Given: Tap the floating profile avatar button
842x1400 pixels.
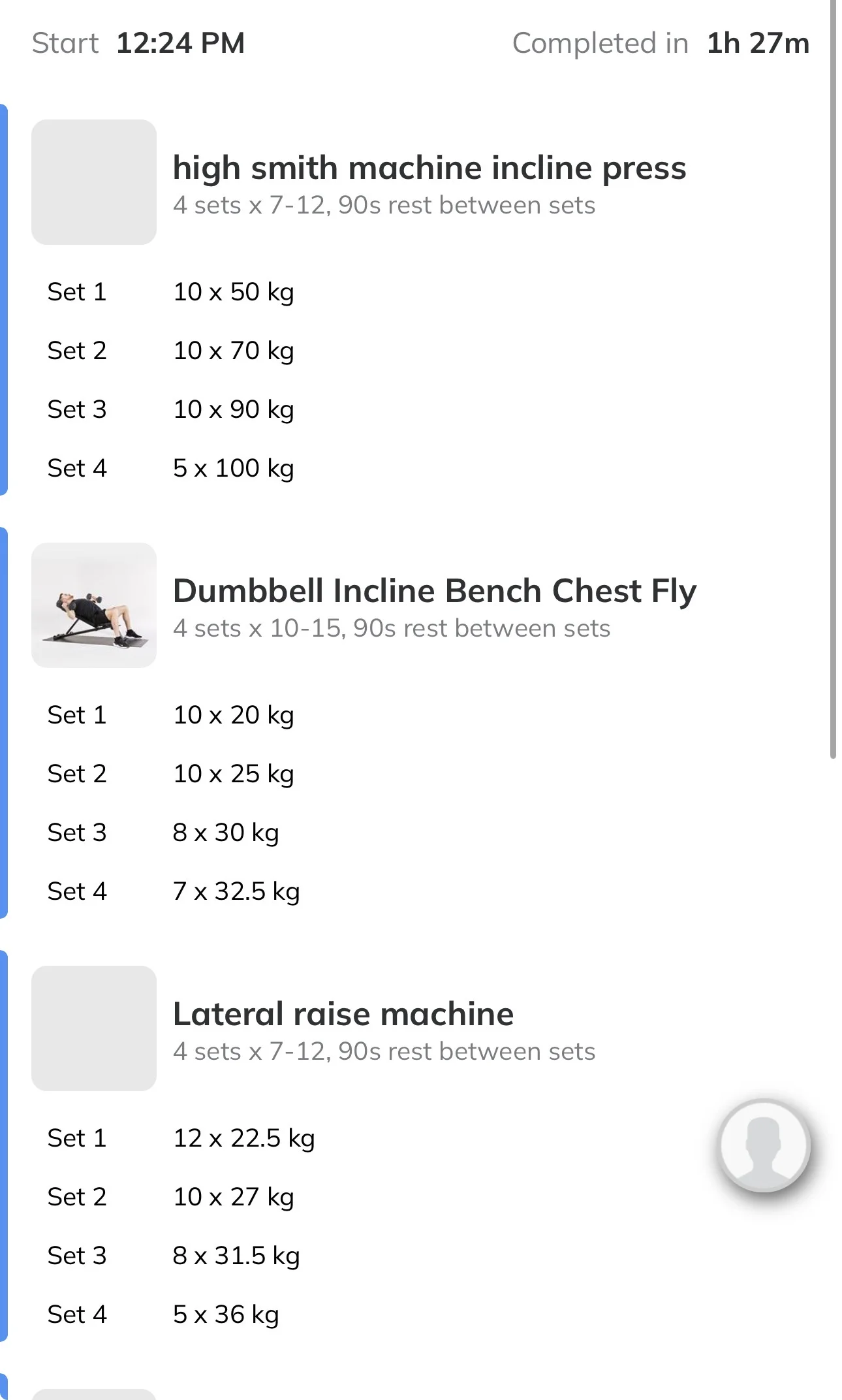Looking at the screenshot, I should (764, 1145).
